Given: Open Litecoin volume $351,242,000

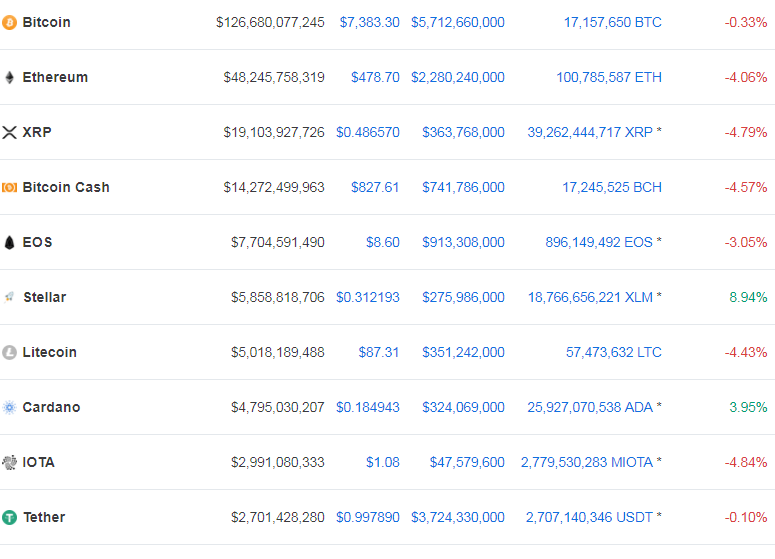Looking at the screenshot, I should click(x=463, y=352).
